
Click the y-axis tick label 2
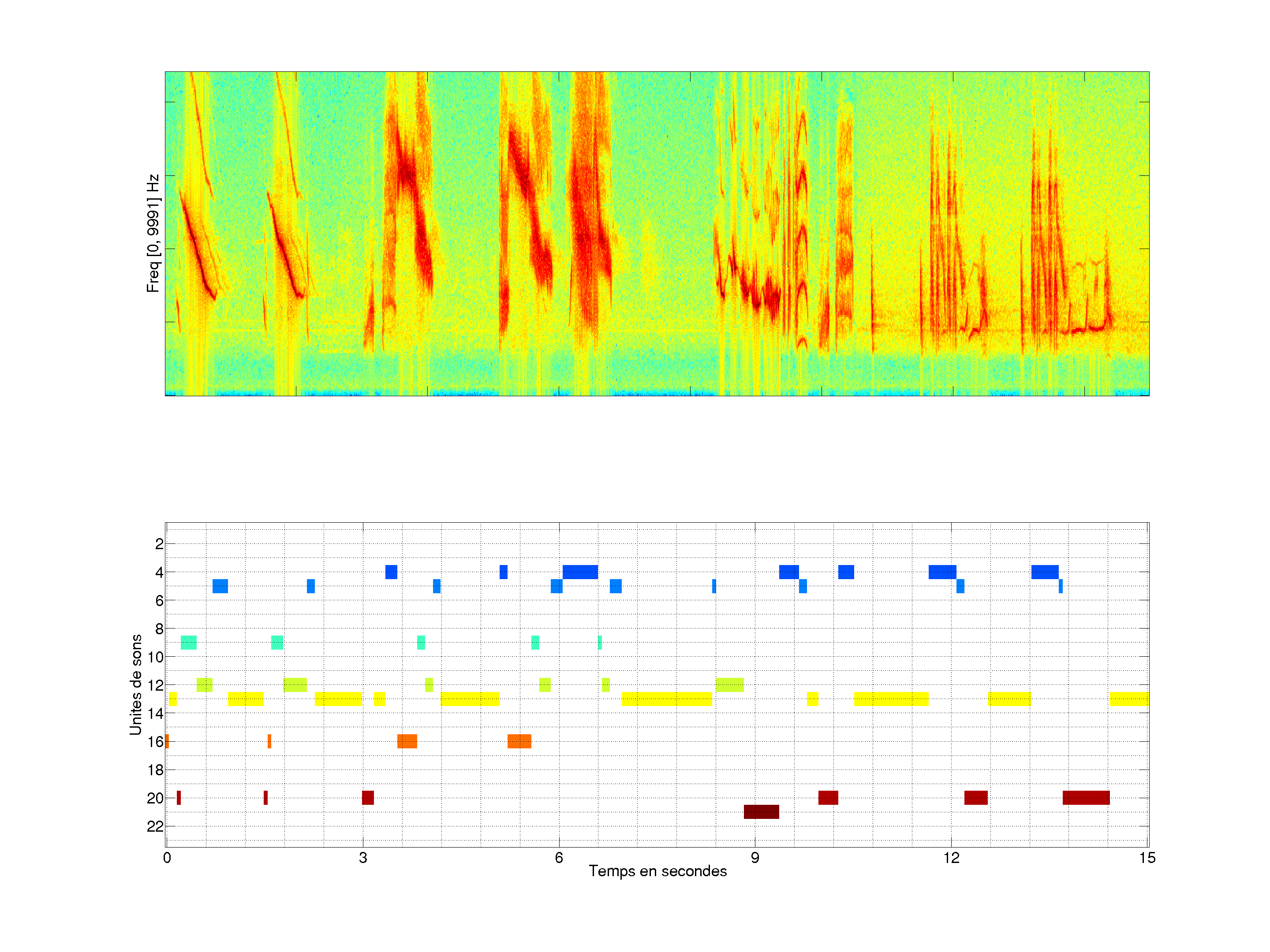point(159,544)
